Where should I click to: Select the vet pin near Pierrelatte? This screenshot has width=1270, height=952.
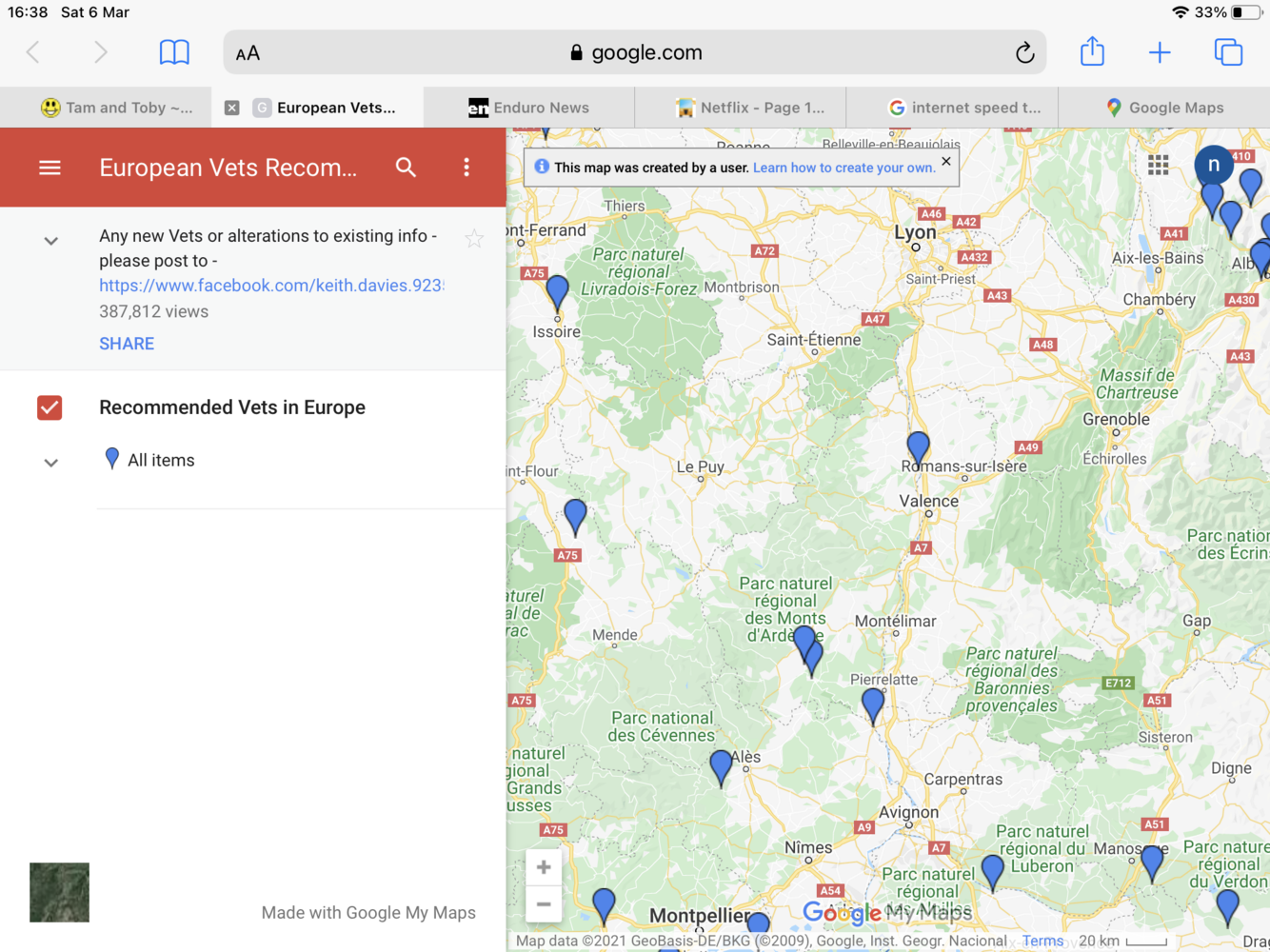(872, 705)
